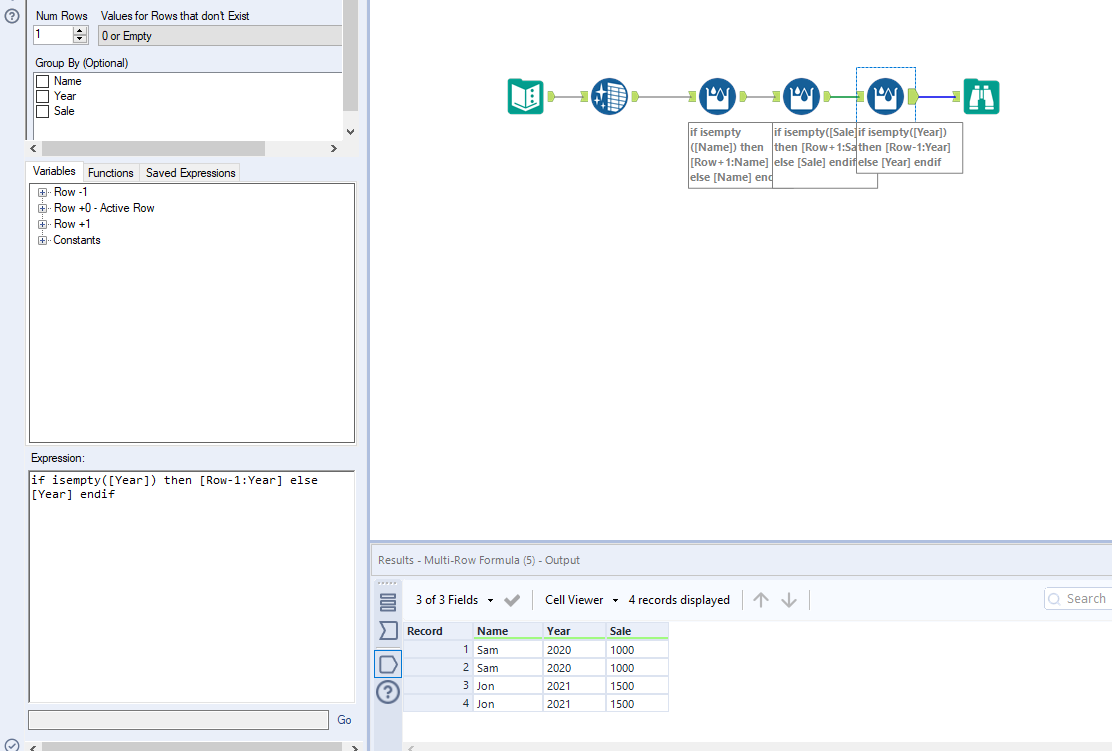
Task: Enable grouping by Year
Action: 43,96
